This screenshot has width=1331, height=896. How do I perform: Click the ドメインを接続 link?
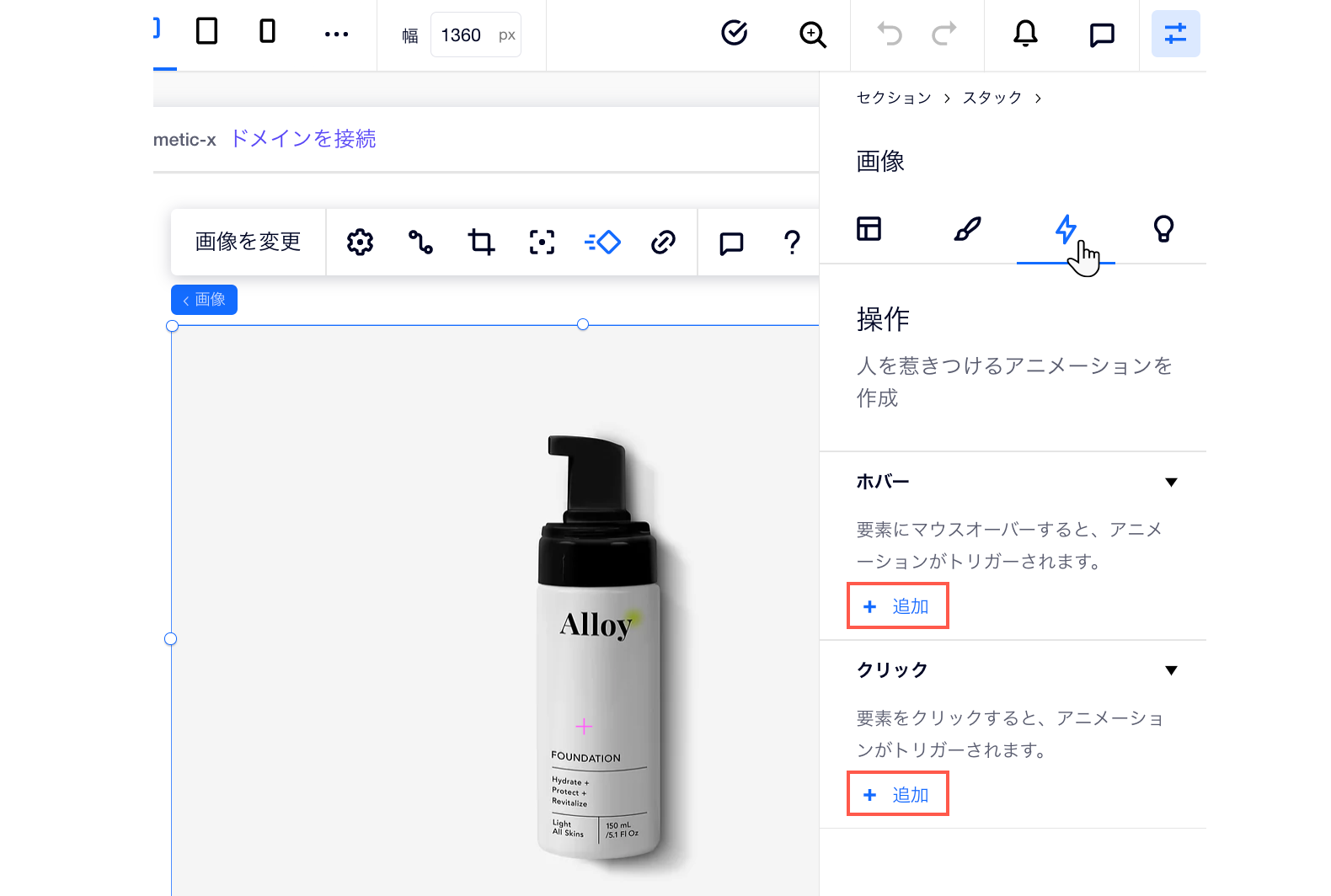(303, 139)
